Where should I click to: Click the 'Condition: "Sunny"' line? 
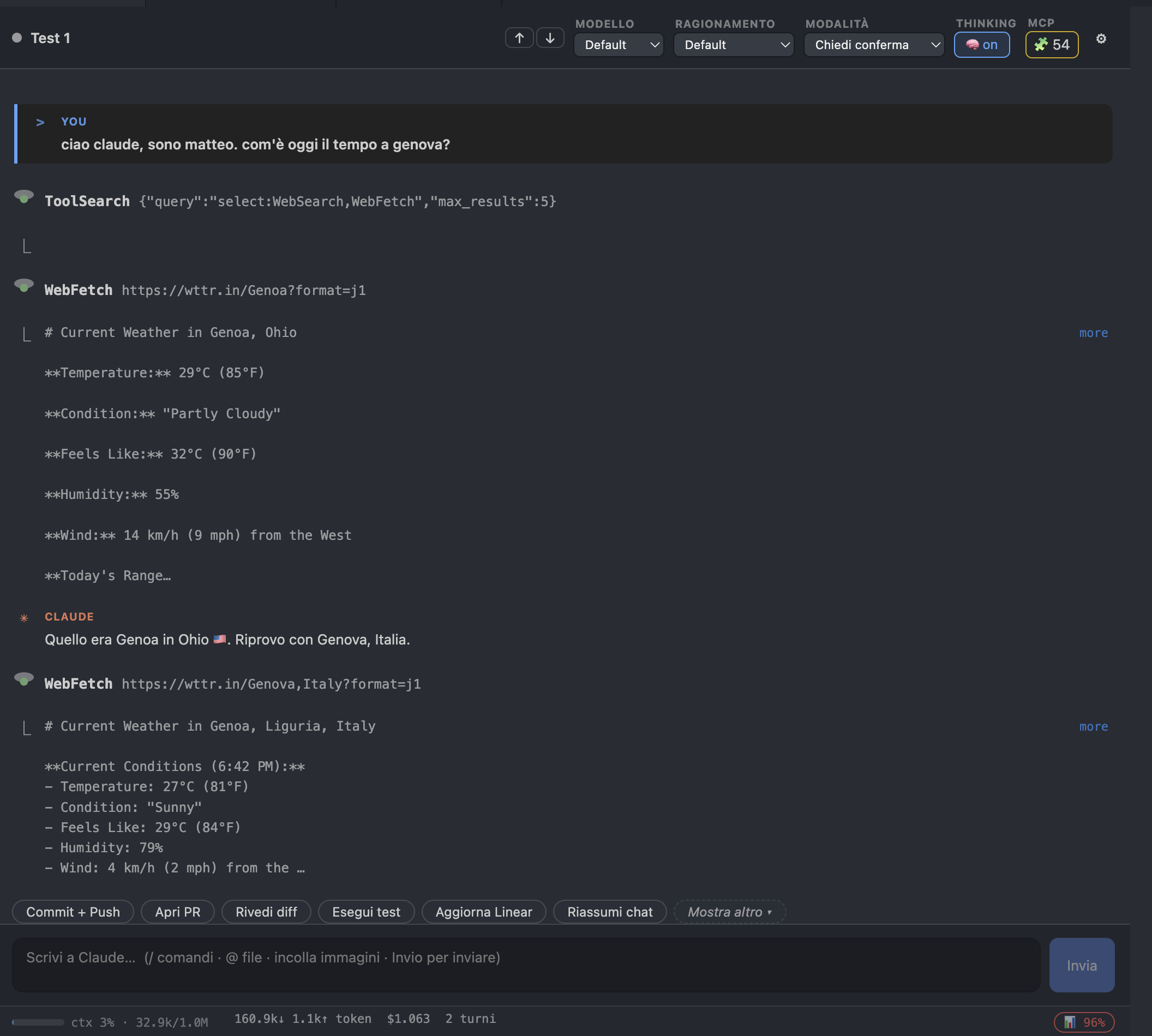(124, 807)
